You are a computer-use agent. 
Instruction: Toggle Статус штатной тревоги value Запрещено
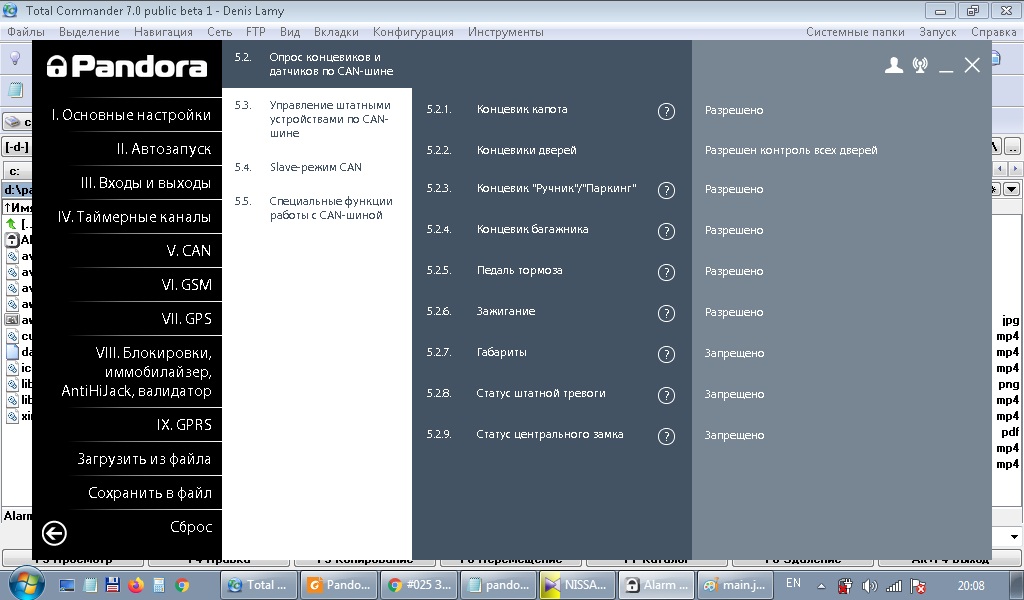(734, 394)
